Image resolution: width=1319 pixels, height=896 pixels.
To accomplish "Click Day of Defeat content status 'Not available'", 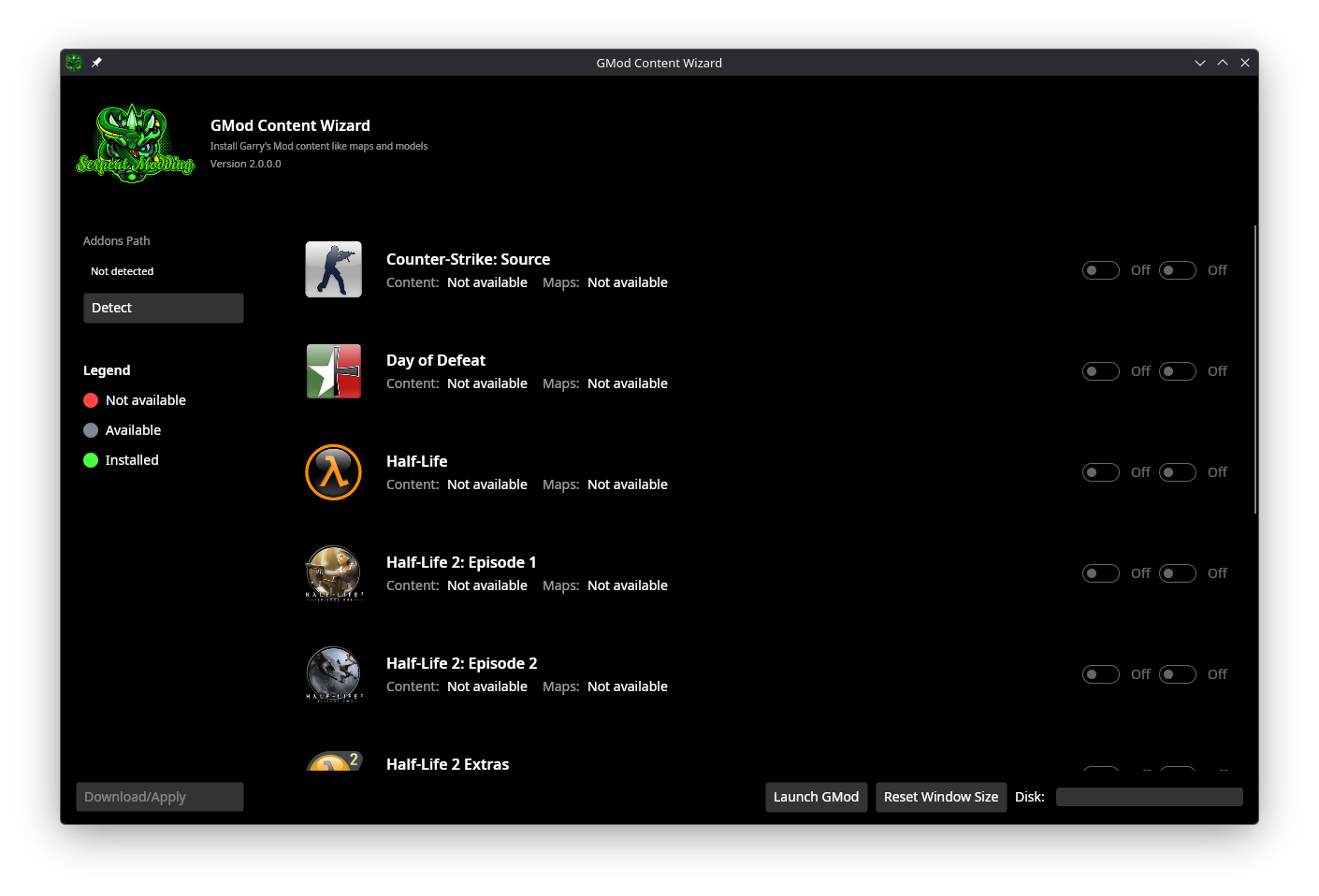I will (487, 383).
